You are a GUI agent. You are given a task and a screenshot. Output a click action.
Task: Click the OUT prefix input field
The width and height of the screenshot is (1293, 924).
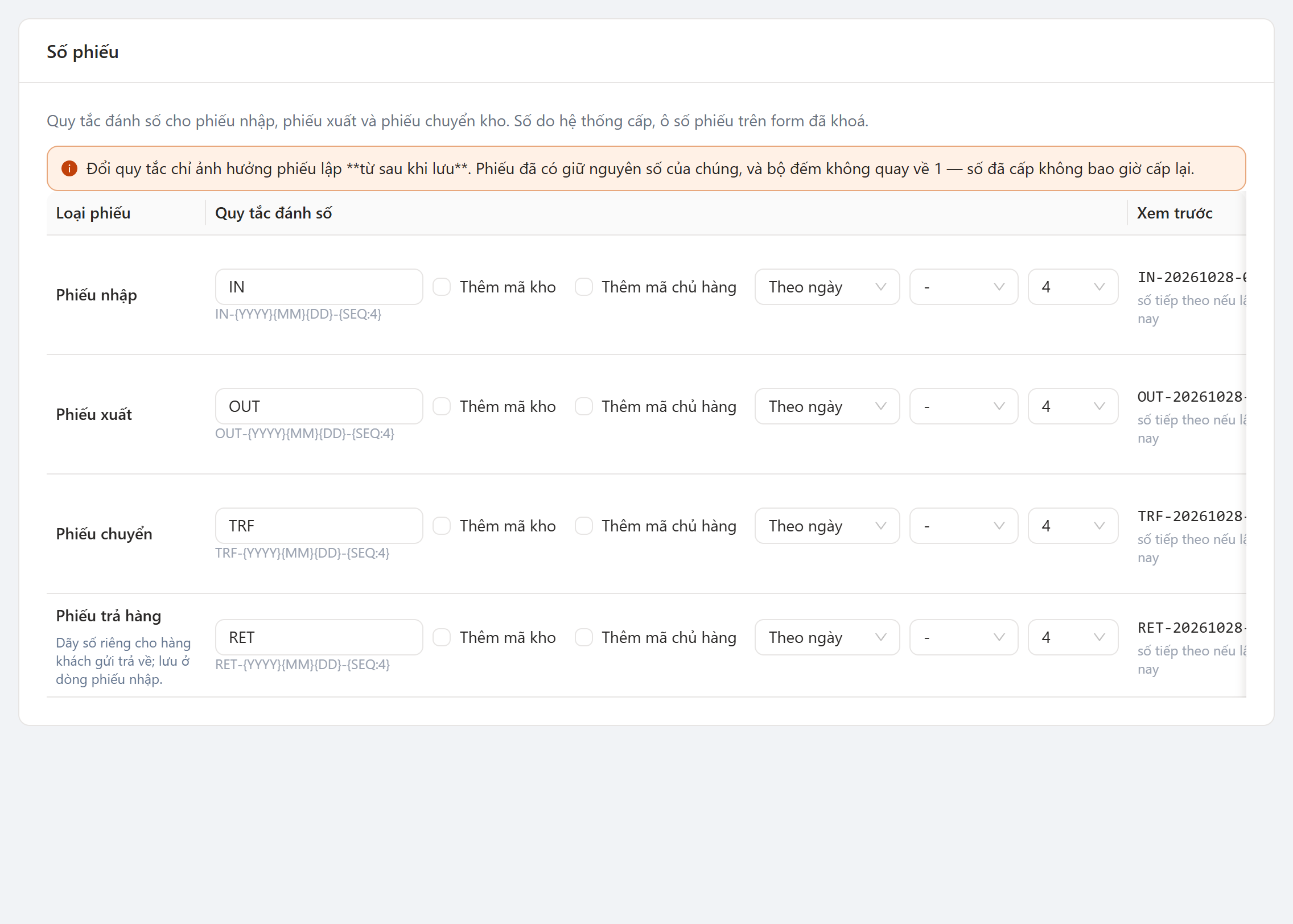point(319,406)
